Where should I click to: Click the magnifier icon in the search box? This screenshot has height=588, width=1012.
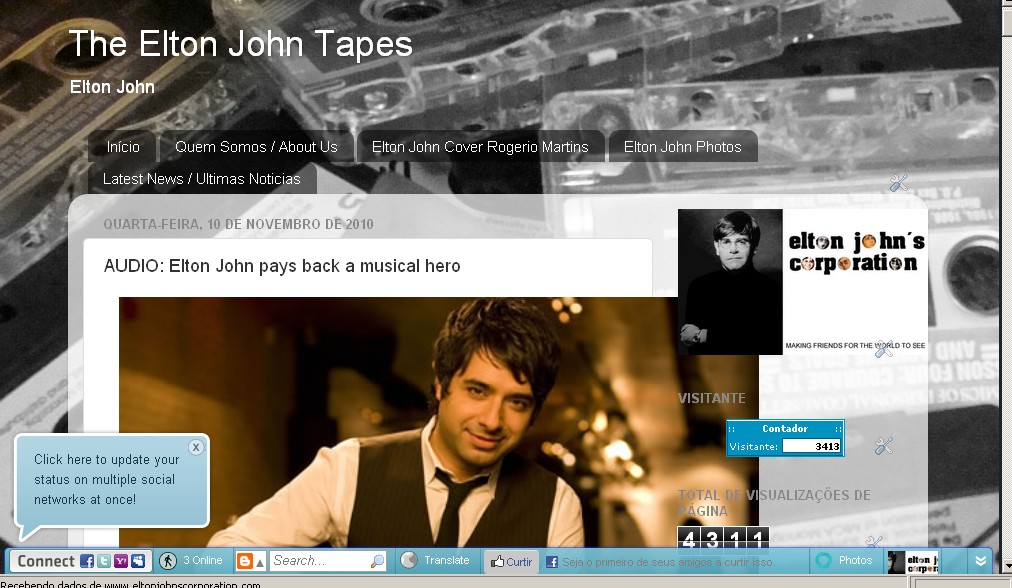(x=378, y=561)
